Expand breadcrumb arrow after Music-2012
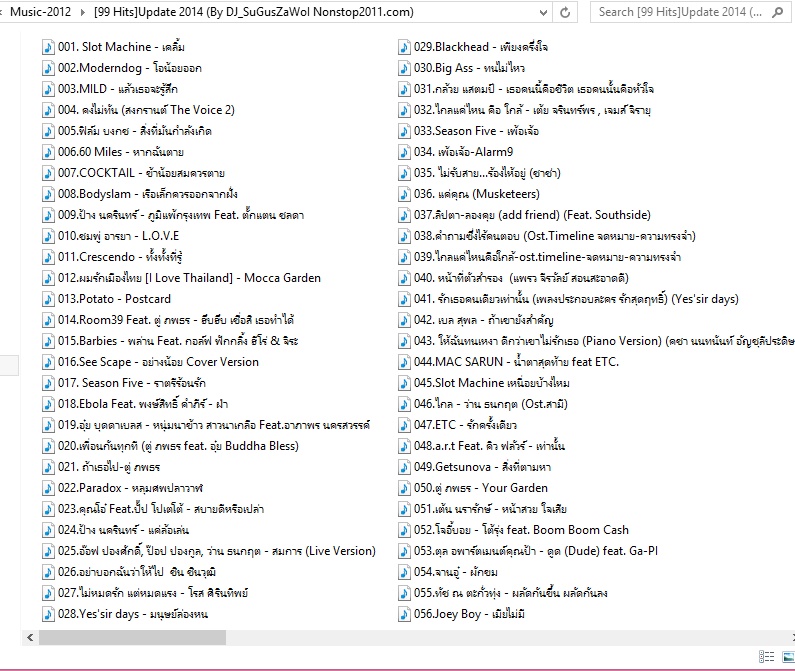Viewport: 795px width, 671px height. [83, 12]
